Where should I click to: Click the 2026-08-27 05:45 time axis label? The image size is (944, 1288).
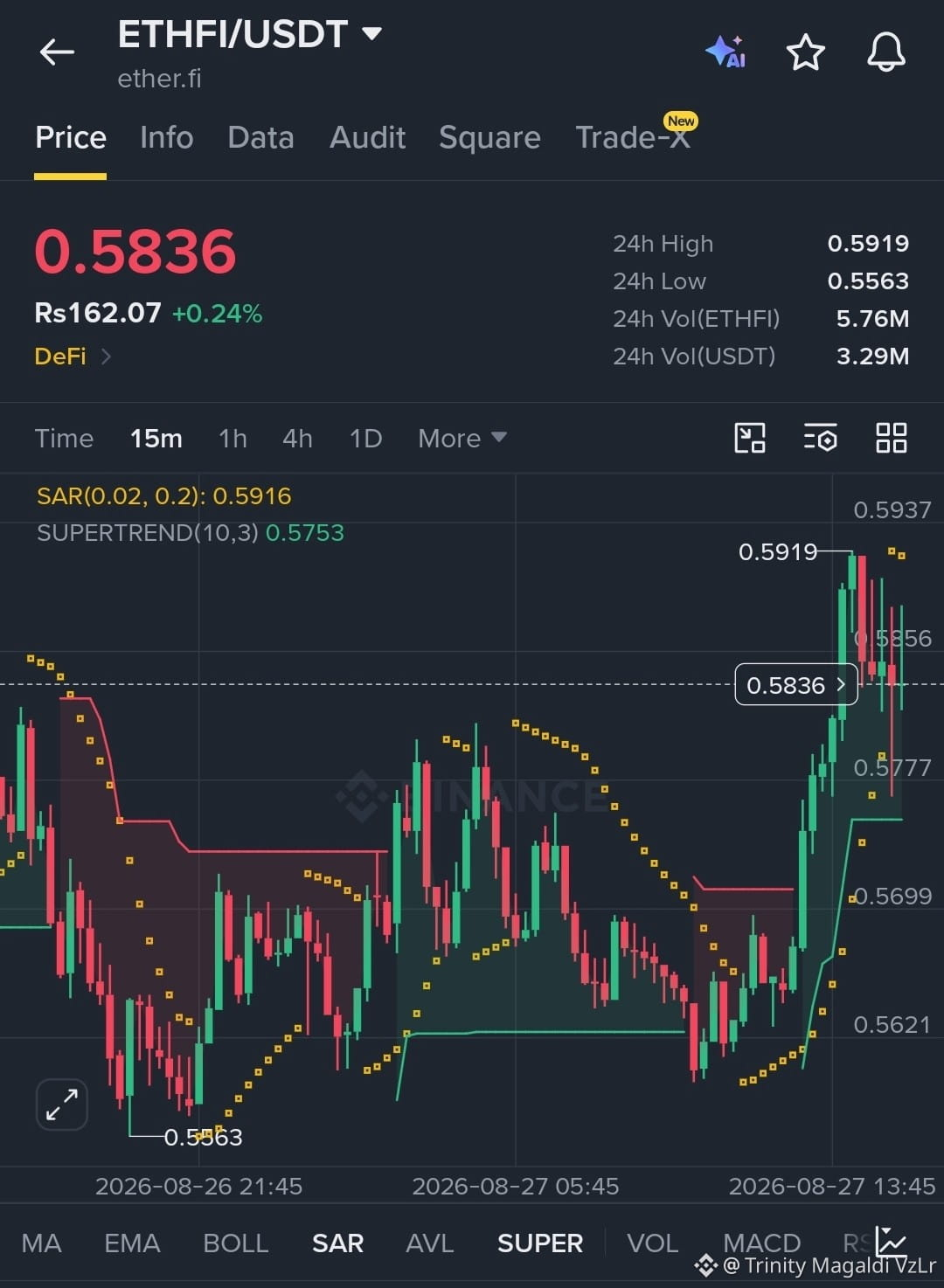point(516,1186)
